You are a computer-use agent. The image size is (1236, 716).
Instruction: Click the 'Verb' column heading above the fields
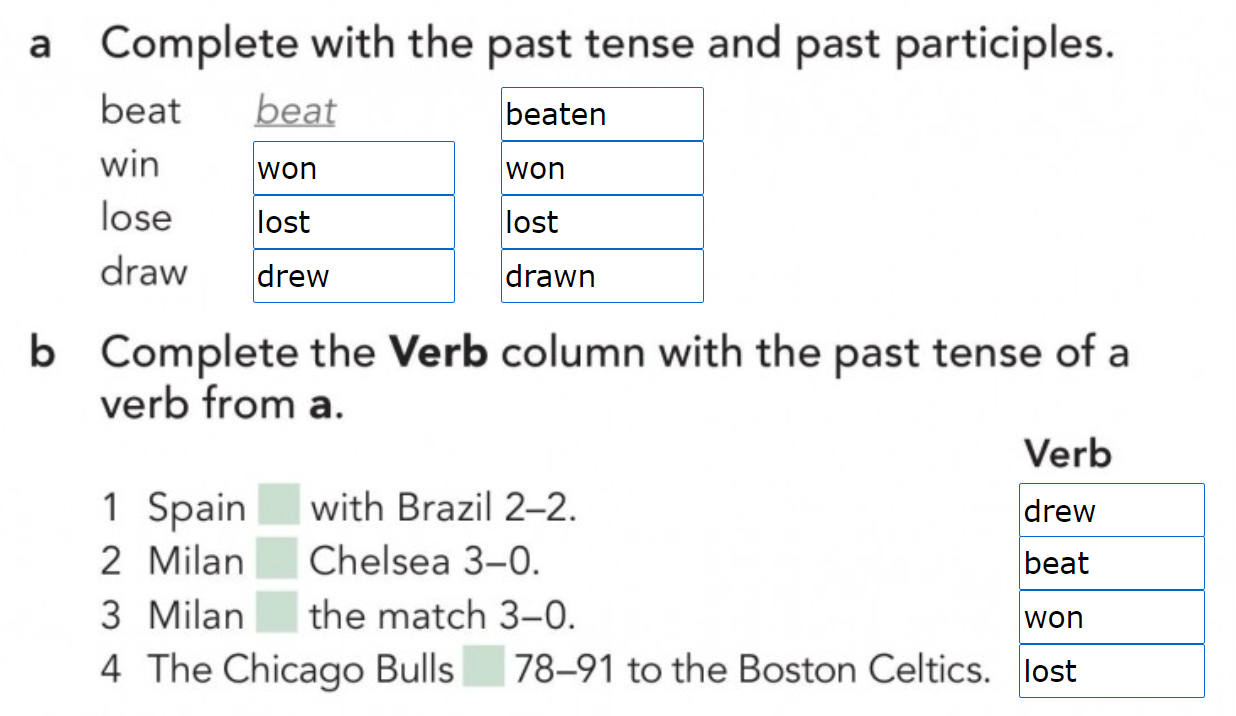tap(1067, 454)
